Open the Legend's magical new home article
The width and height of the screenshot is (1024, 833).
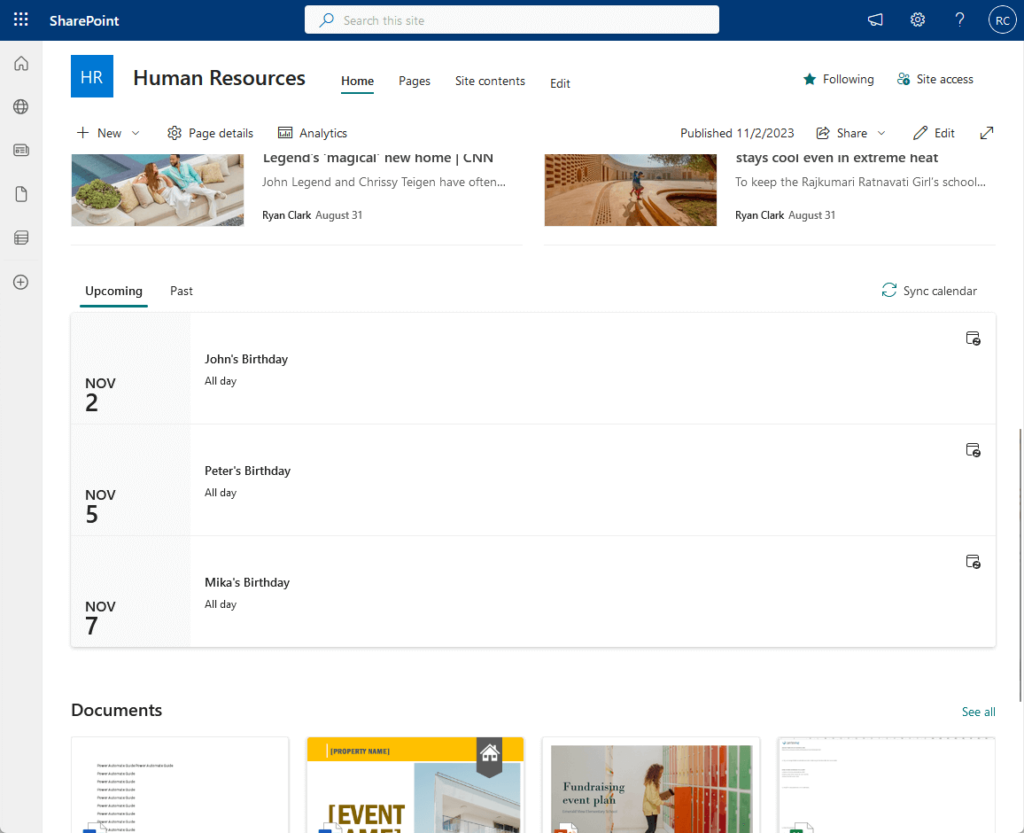pos(378,158)
